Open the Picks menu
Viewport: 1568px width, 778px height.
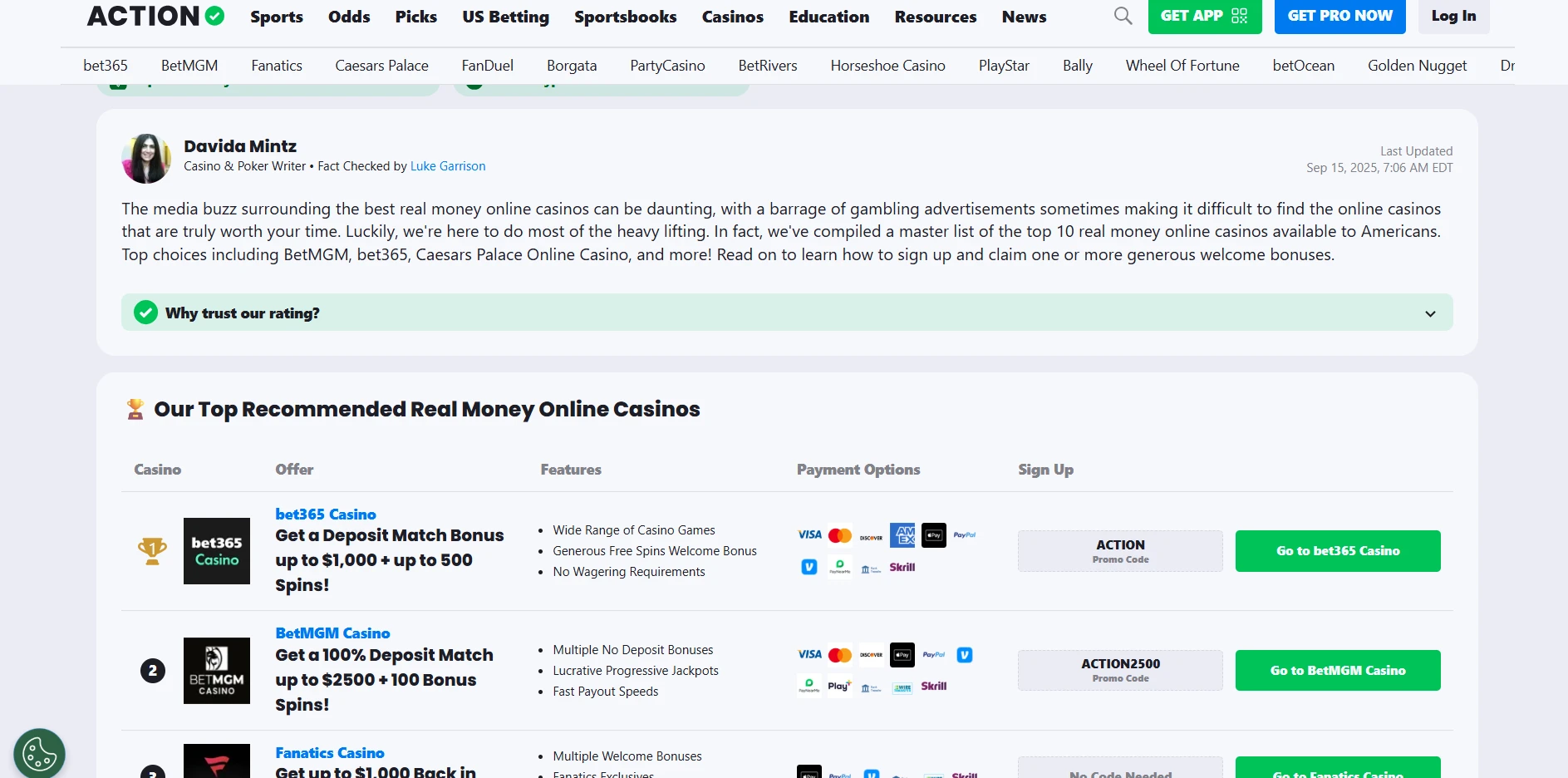tap(416, 17)
